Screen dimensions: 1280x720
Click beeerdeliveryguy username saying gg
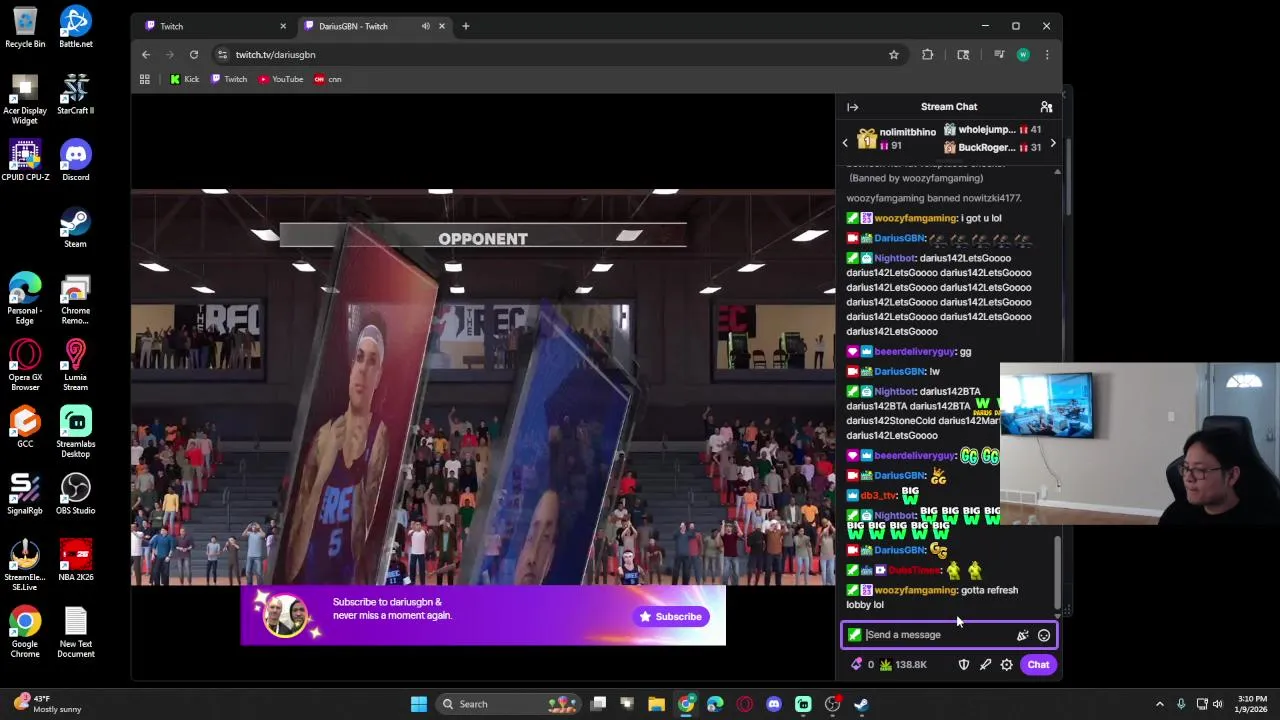pos(914,352)
